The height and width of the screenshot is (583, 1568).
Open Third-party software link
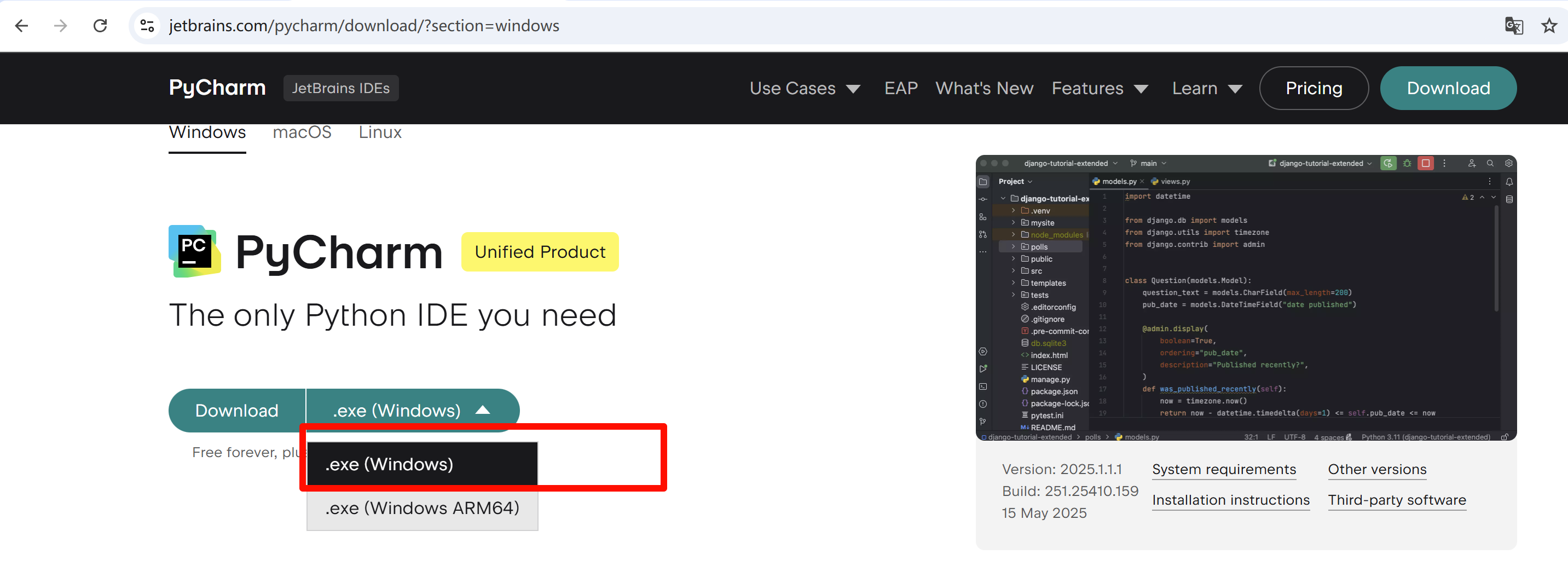click(x=1396, y=500)
